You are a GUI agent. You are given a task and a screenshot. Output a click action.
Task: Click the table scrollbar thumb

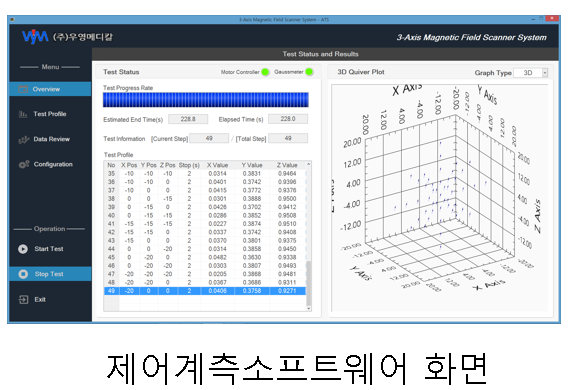[309, 283]
